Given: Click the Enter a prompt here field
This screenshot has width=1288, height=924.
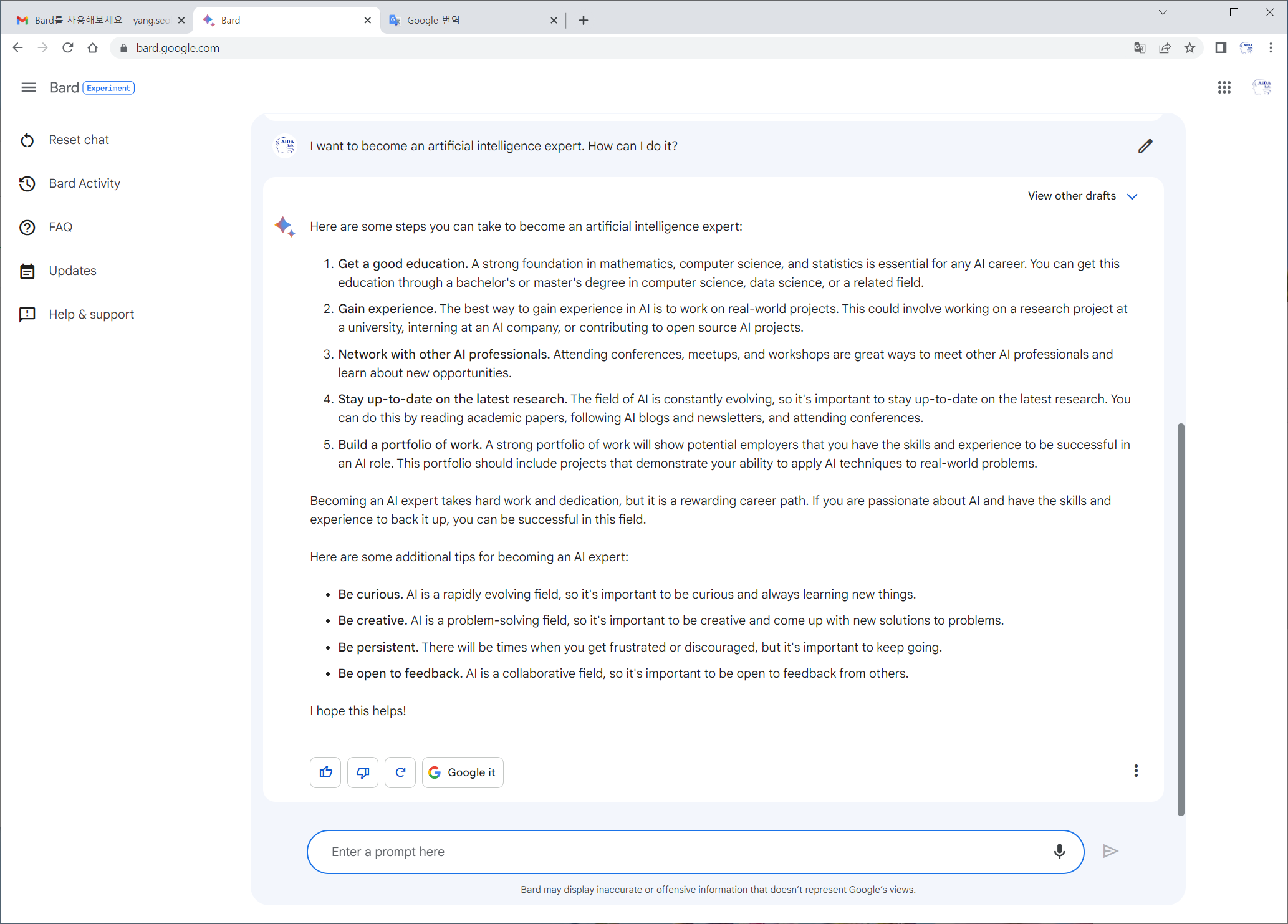Looking at the screenshot, I should (x=686, y=852).
